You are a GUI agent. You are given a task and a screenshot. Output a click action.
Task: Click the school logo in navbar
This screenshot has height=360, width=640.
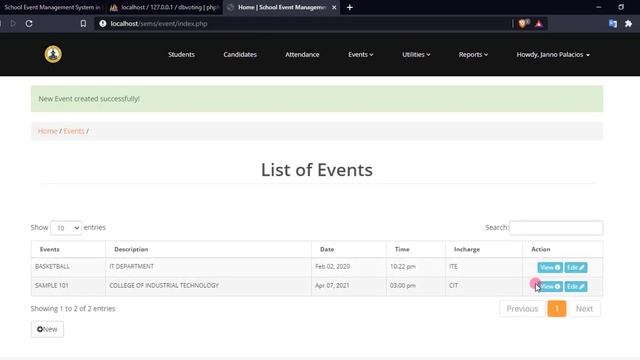pyautogui.click(x=53, y=54)
